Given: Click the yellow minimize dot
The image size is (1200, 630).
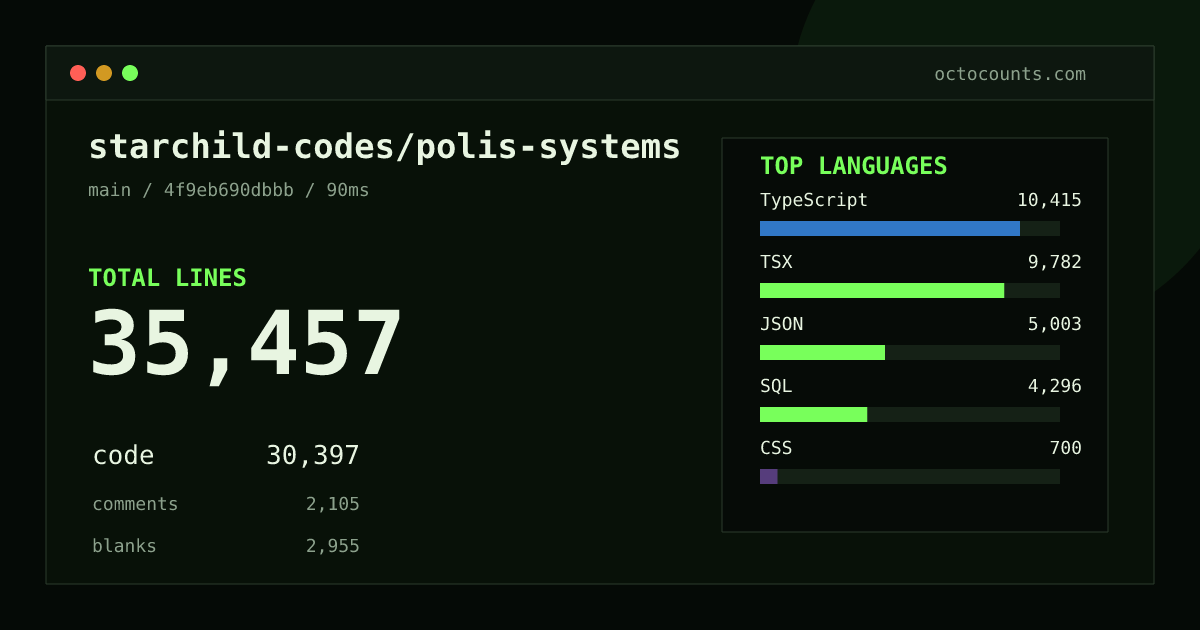Looking at the screenshot, I should pos(104,73).
